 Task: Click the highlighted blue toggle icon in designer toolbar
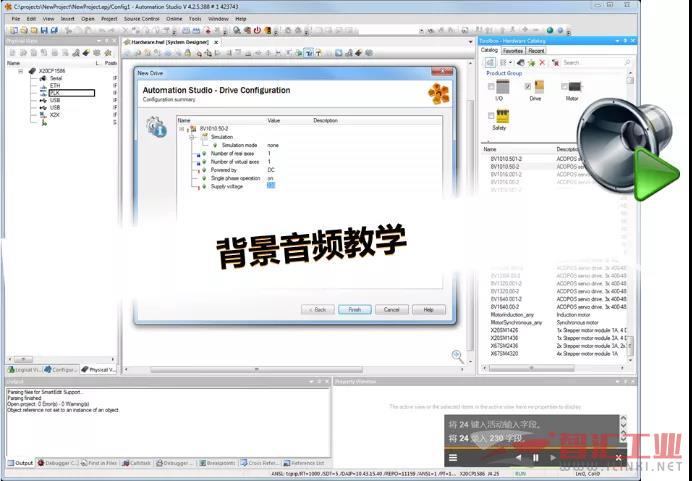309,53
